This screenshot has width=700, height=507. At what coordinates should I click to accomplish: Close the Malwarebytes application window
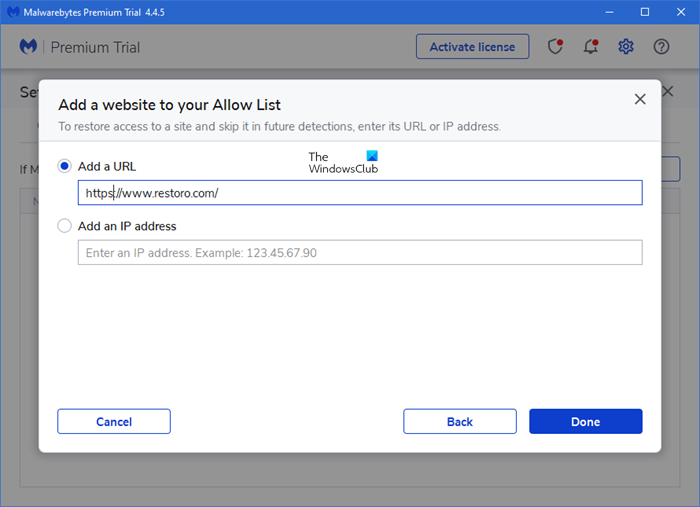coord(681,13)
